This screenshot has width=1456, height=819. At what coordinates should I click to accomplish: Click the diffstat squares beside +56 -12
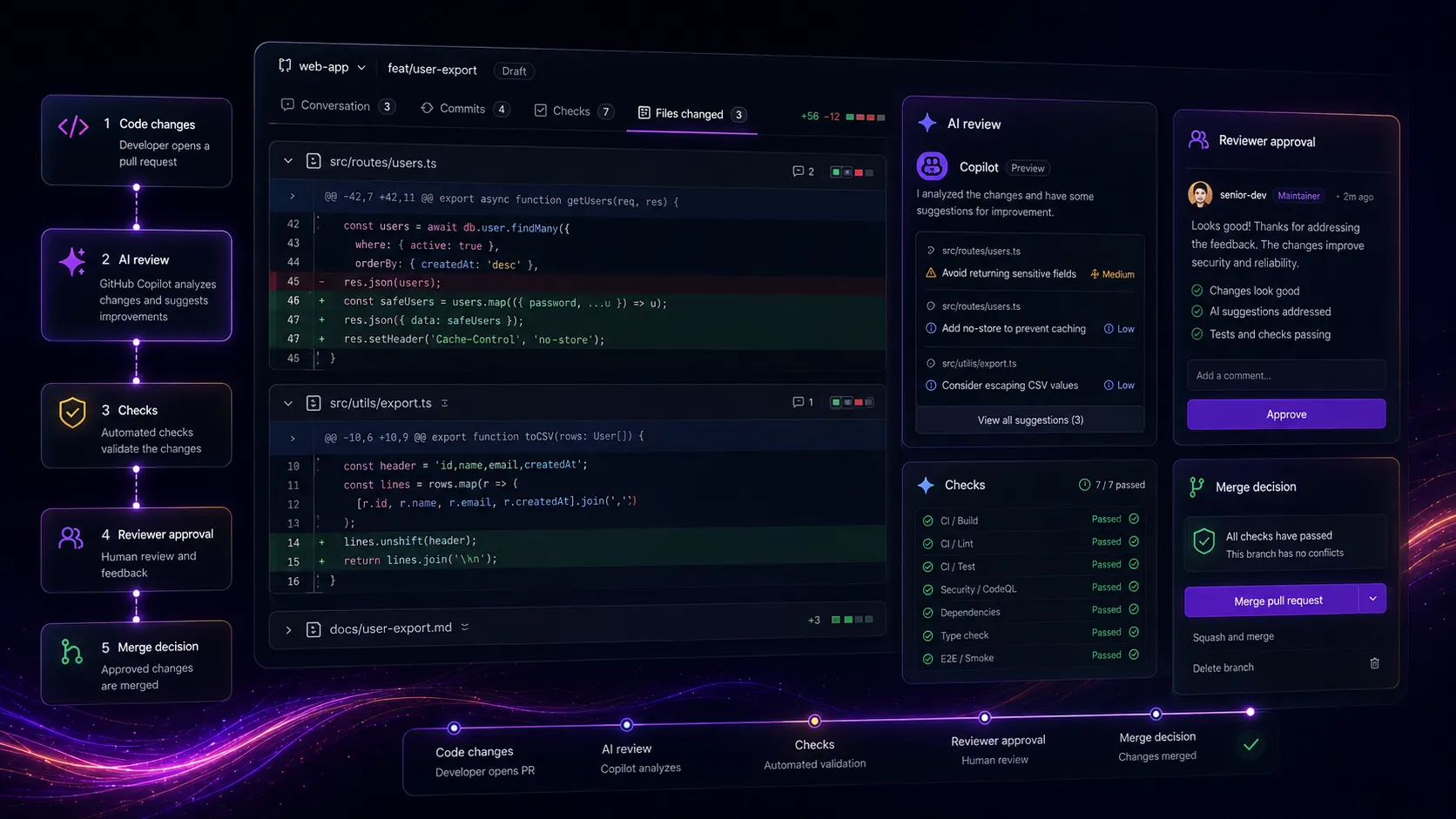click(866, 117)
